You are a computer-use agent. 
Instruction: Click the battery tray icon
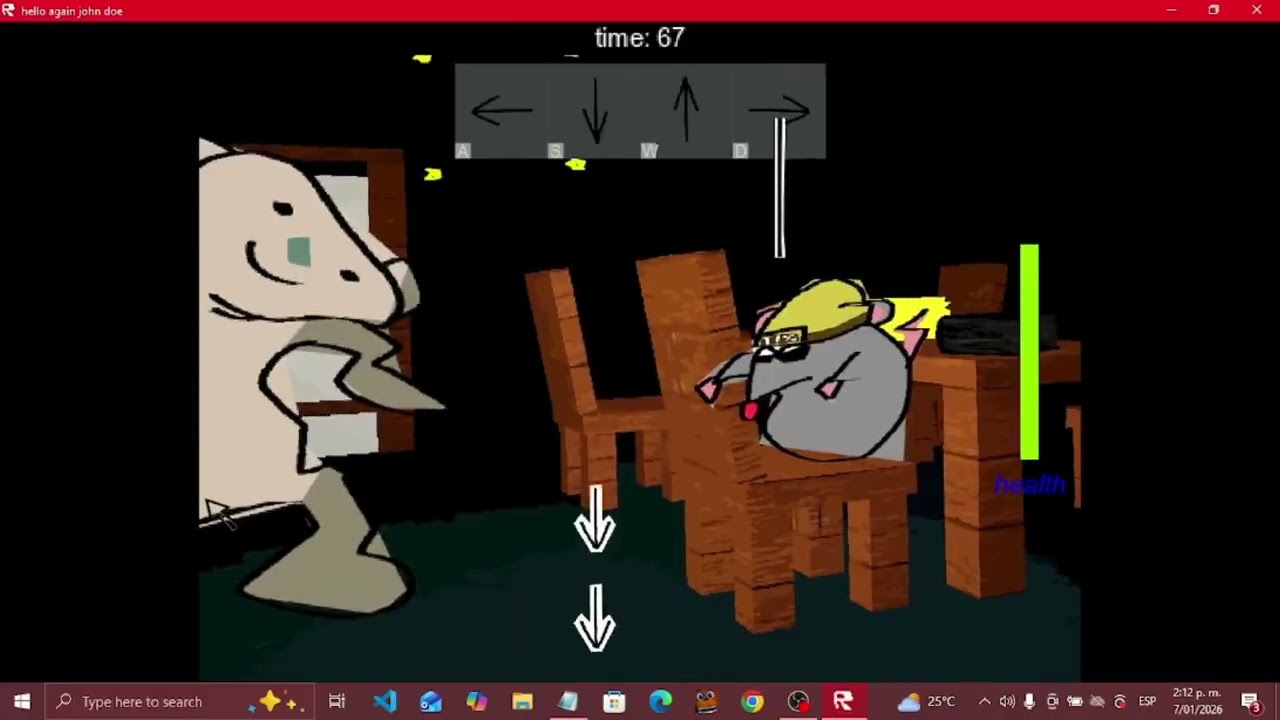[1075, 701]
